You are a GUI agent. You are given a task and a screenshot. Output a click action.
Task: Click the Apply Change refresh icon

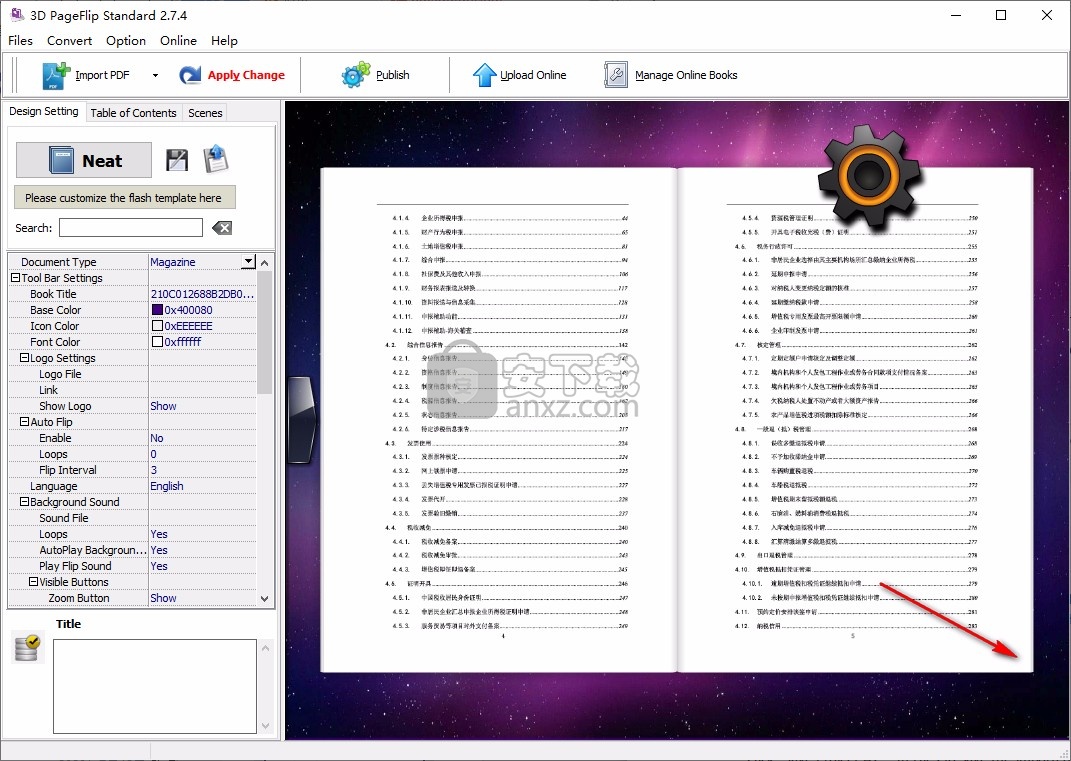click(190, 75)
